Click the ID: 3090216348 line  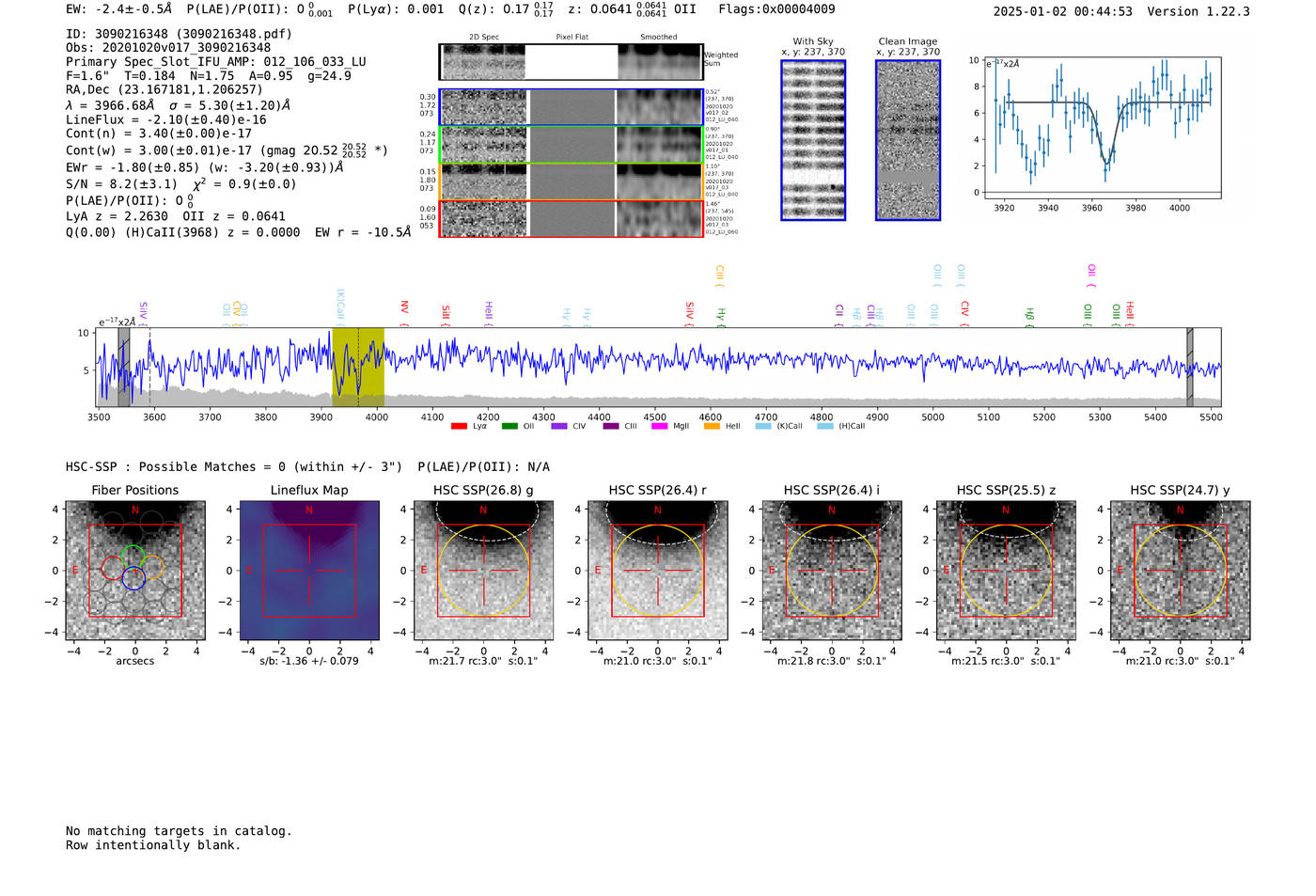[179, 34]
